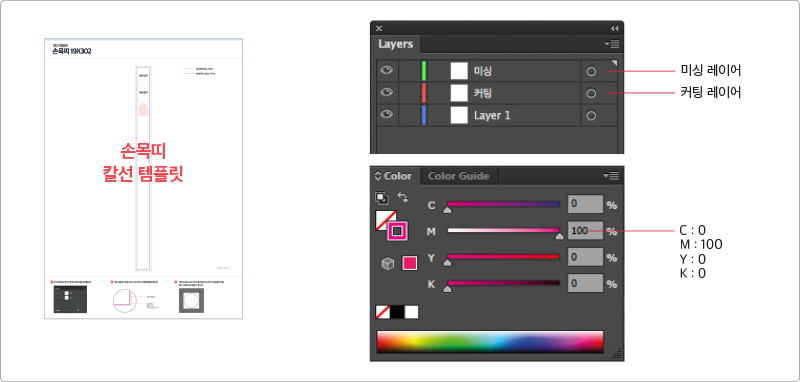The height and width of the screenshot is (382, 800).
Task: Close the Layers panel with X
Action: pos(379,29)
